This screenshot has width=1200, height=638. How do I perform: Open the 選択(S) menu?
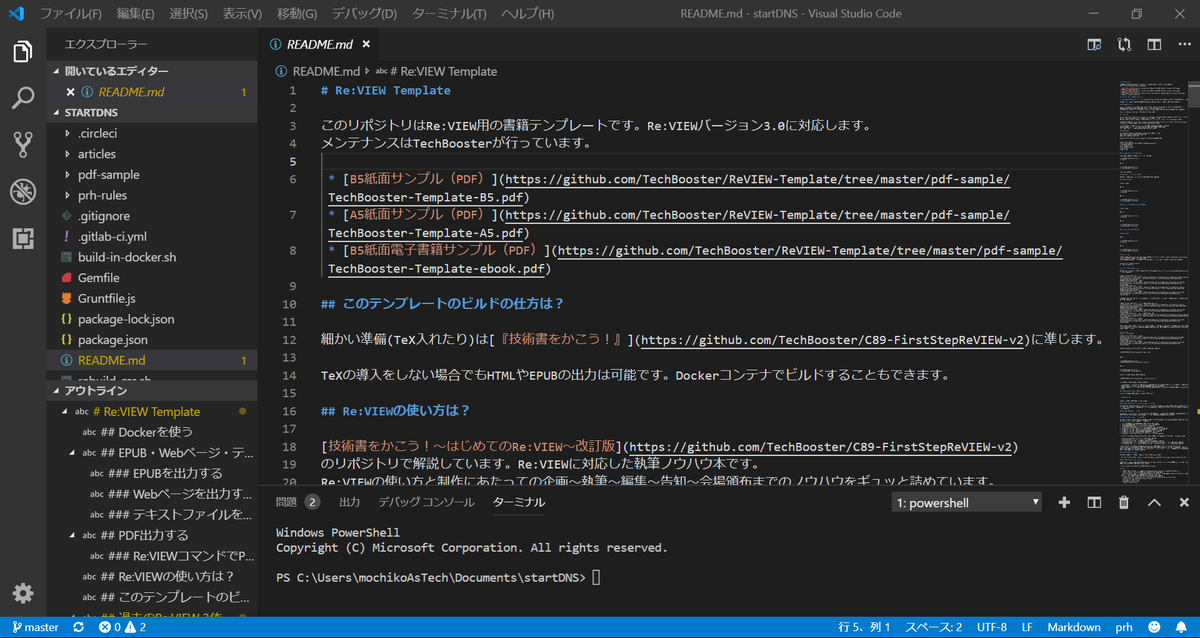[x=189, y=14]
